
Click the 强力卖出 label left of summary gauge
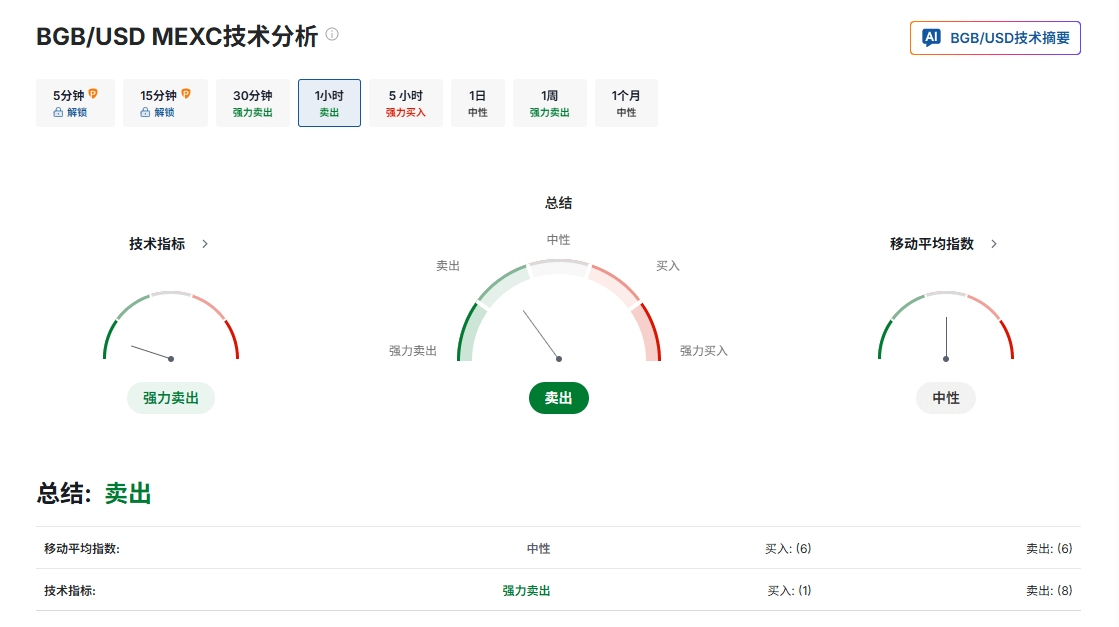point(412,351)
